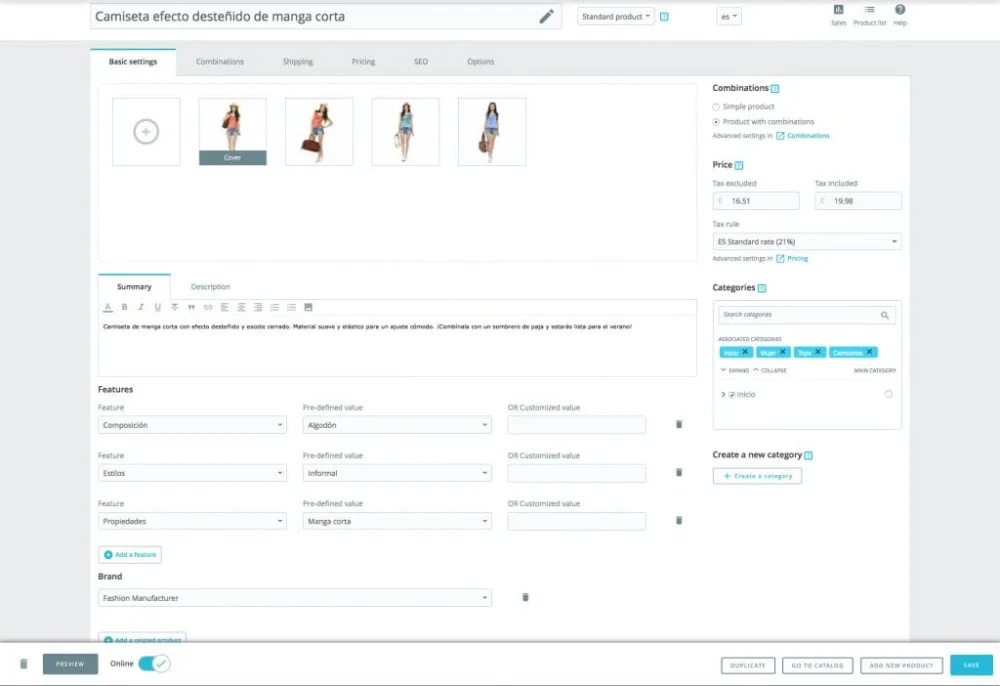Switch to the Shipping tab

click(x=298, y=62)
